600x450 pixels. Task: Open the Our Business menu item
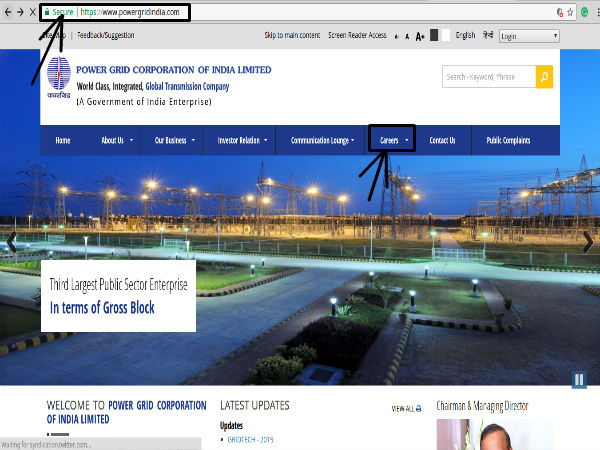170,140
